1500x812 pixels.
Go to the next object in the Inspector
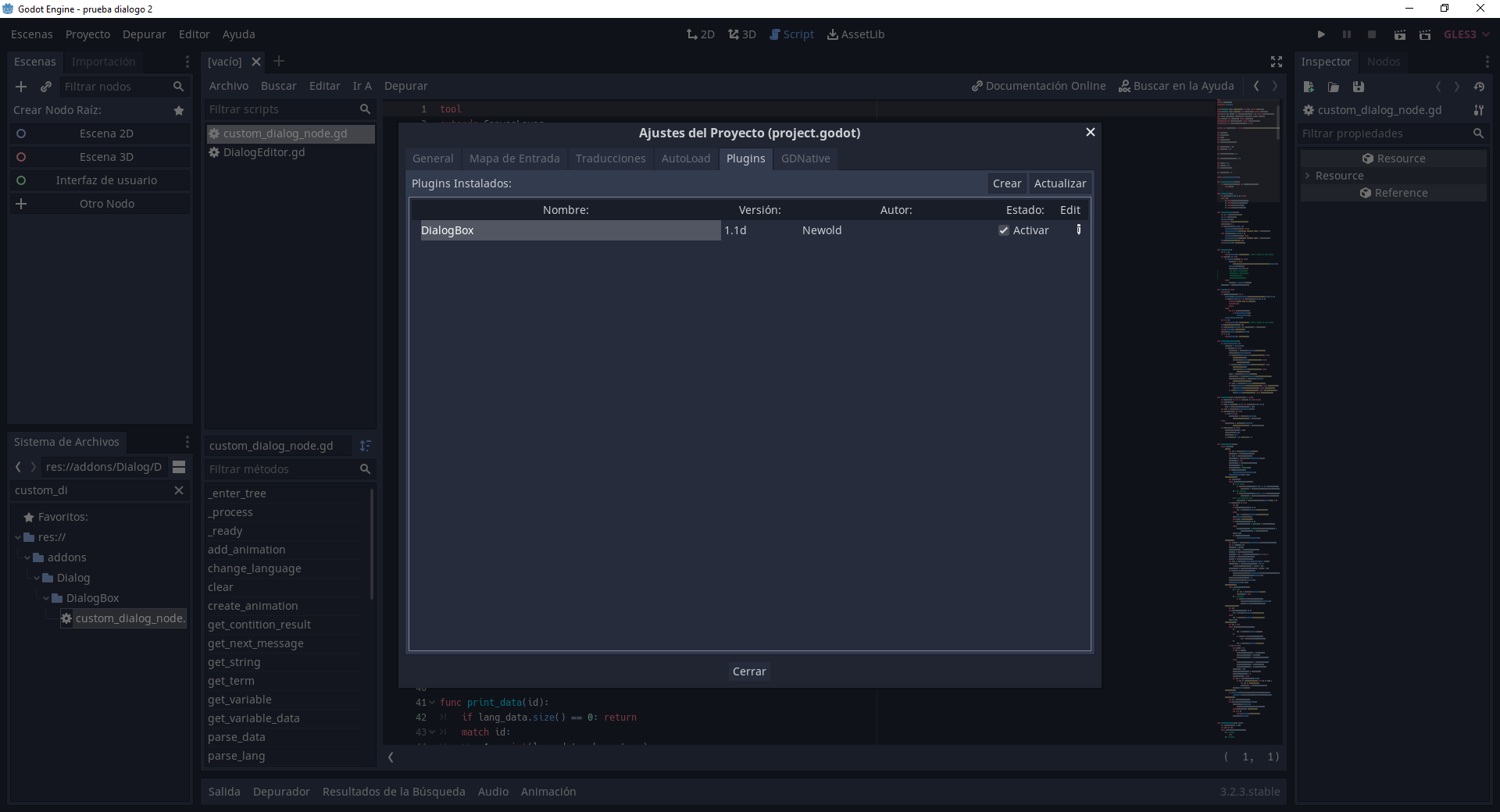click(x=1457, y=87)
